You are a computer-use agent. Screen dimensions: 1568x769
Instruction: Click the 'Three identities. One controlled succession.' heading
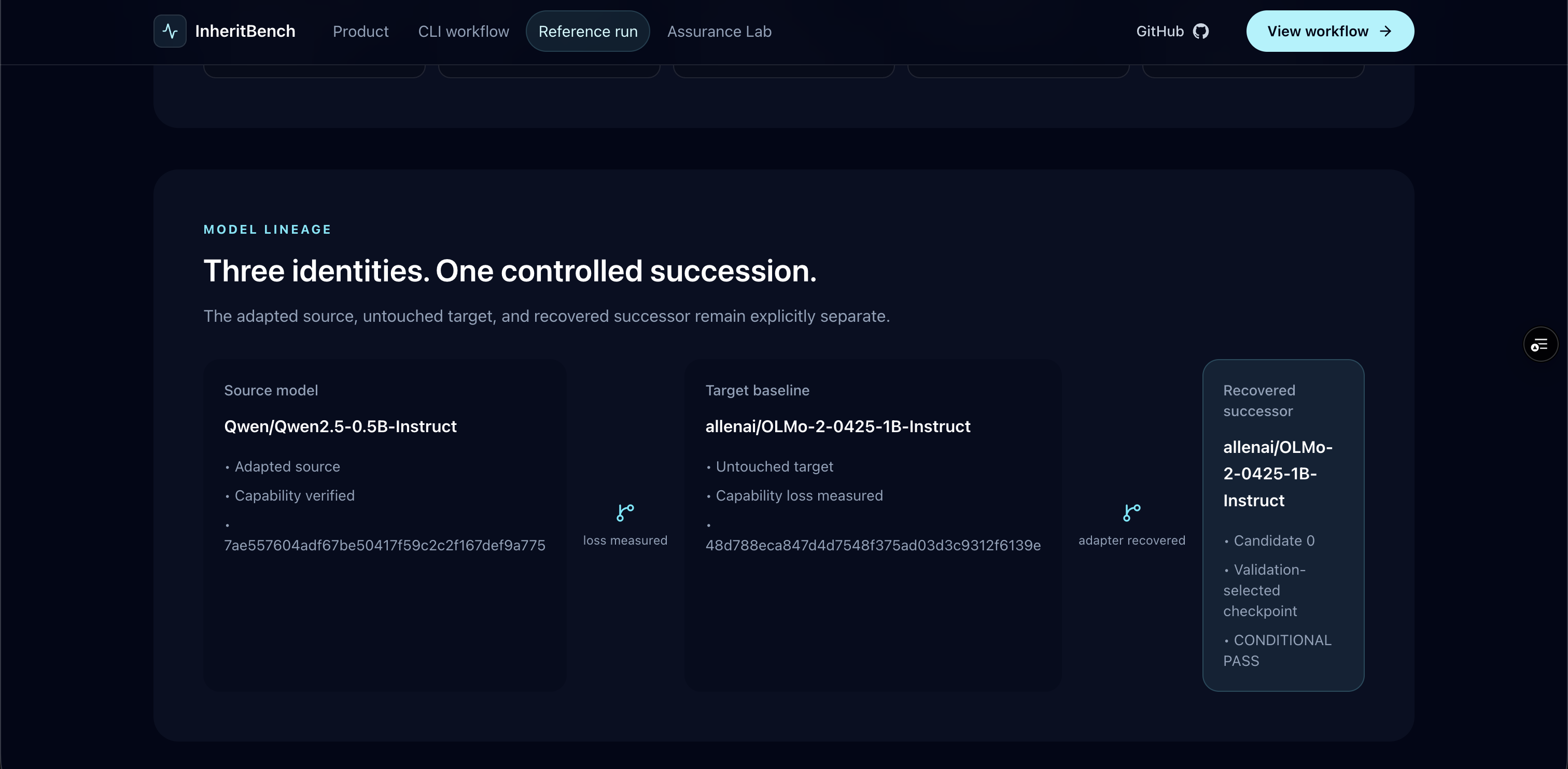tap(510, 270)
